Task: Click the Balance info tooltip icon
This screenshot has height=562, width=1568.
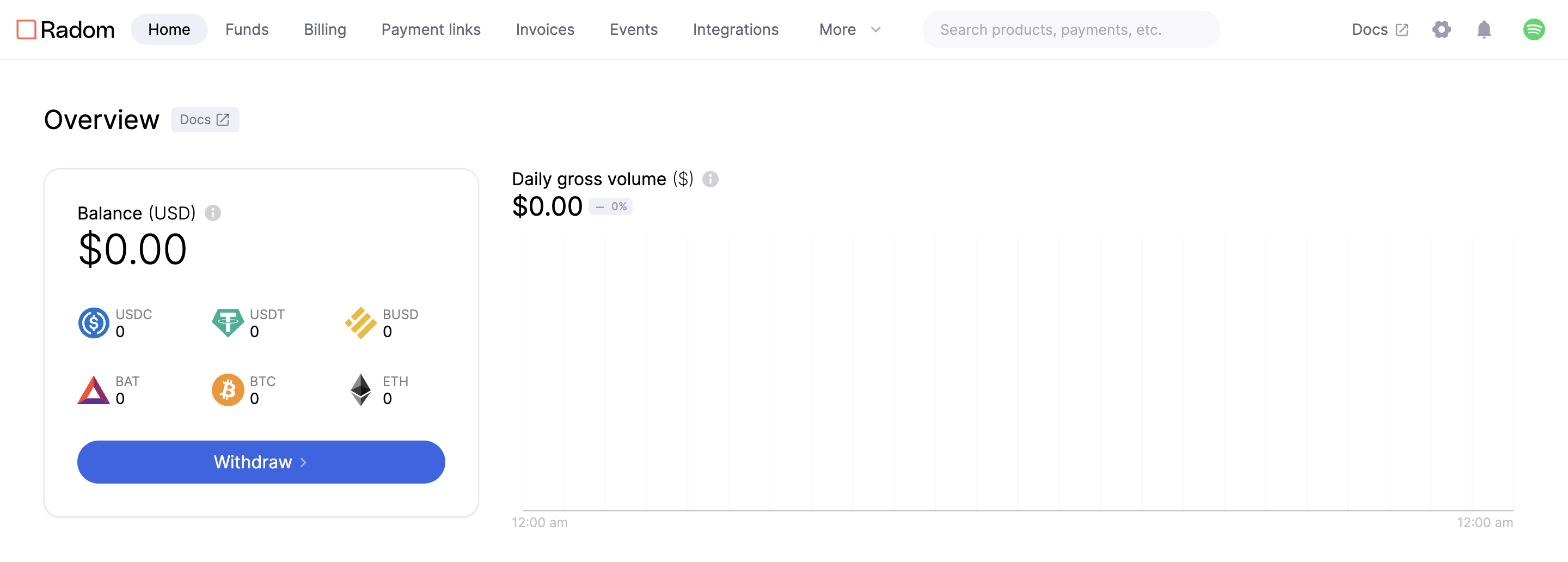Action: (x=213, y=213)
